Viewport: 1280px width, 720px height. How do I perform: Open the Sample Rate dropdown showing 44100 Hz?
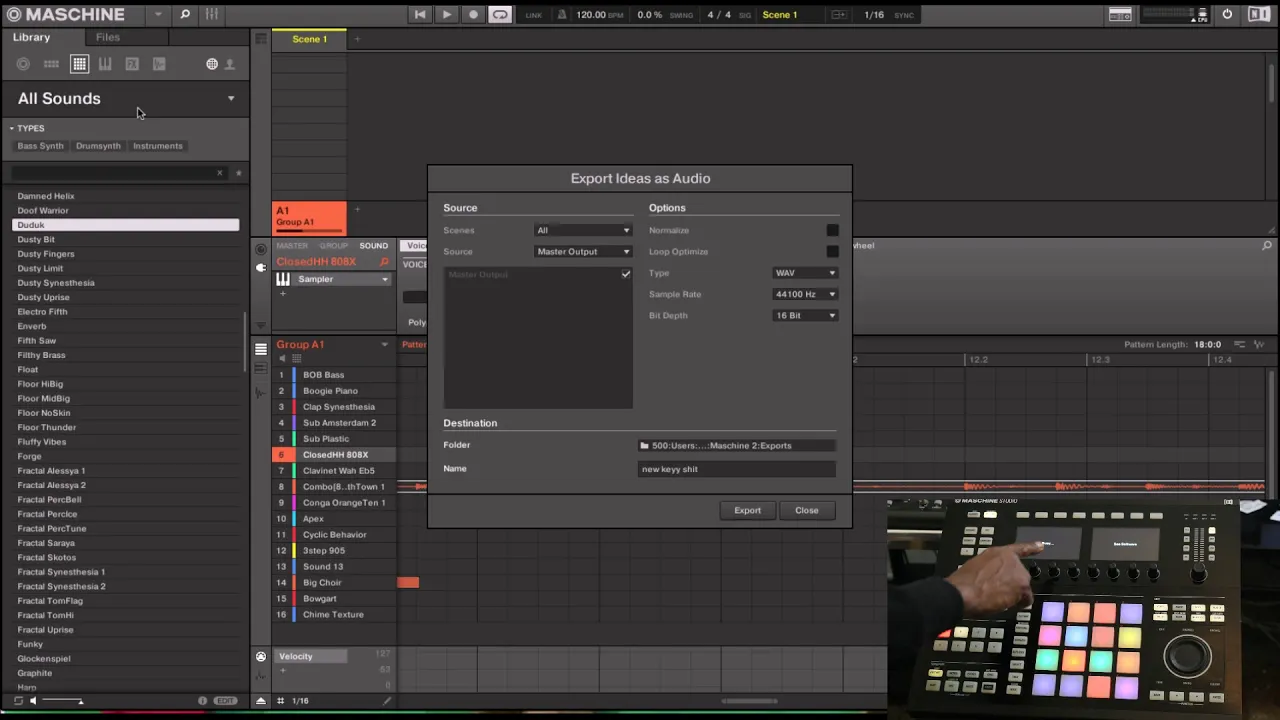(x=805, y=294)
